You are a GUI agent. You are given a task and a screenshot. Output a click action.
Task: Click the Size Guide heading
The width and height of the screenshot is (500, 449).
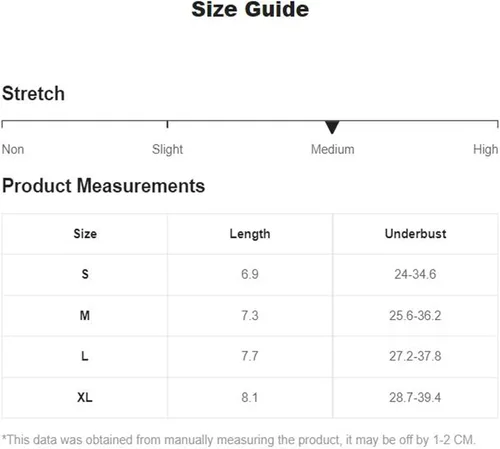[250, 9]
